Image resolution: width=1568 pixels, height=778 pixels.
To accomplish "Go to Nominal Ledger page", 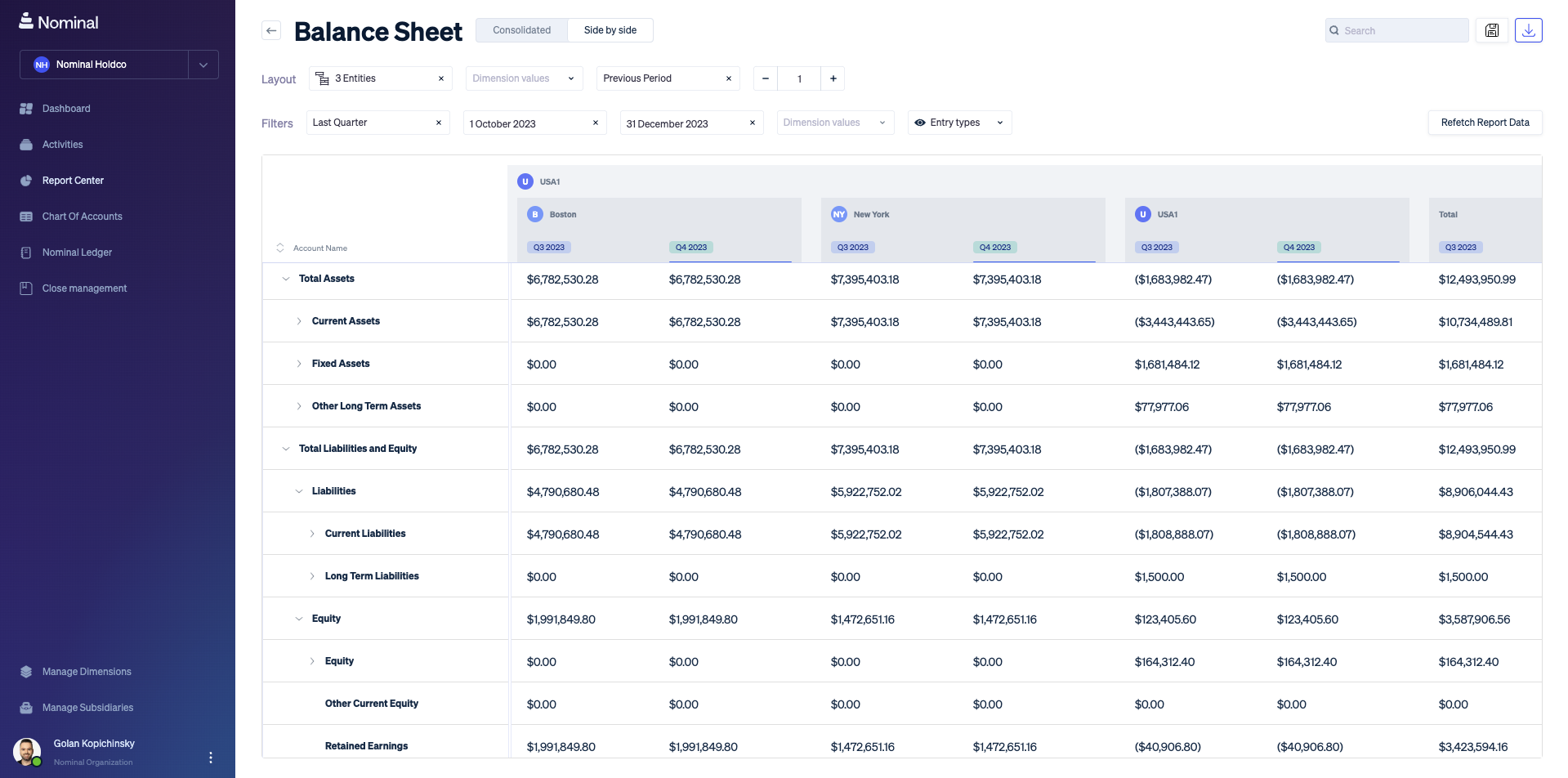I will [77, 253].
